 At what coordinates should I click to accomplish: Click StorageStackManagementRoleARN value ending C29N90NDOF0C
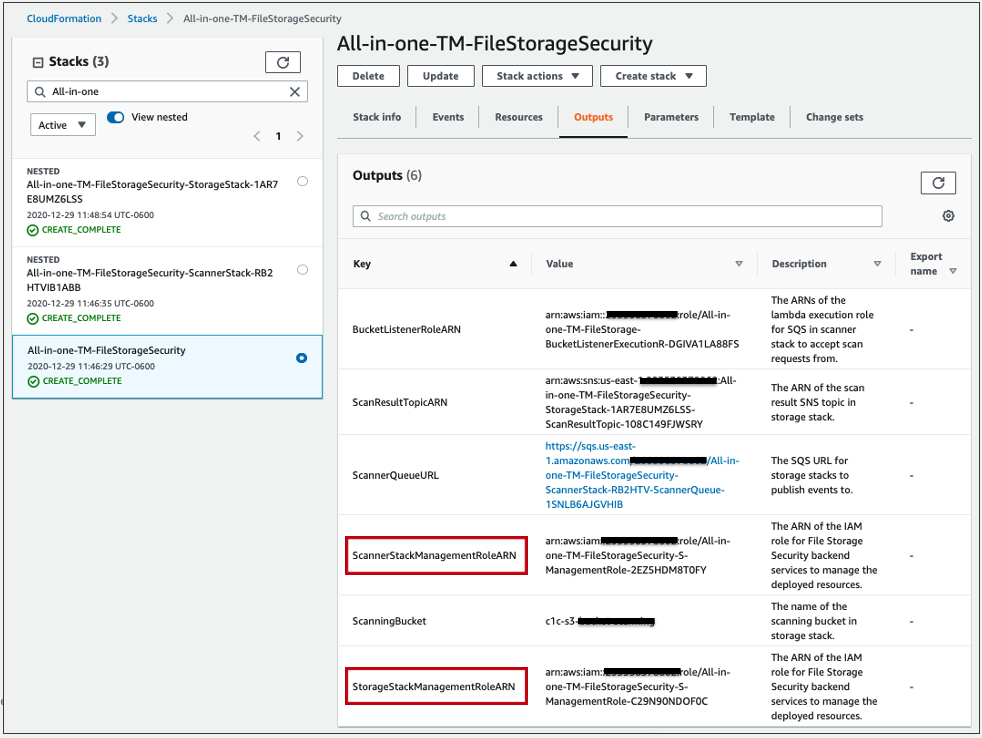[x=638, y=687]
